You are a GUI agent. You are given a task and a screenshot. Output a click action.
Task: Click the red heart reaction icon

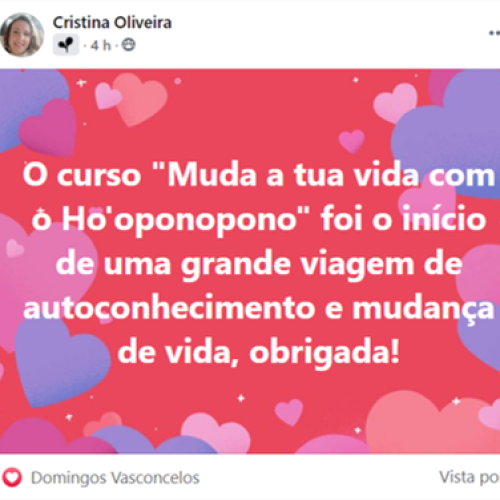coord(12,477)
